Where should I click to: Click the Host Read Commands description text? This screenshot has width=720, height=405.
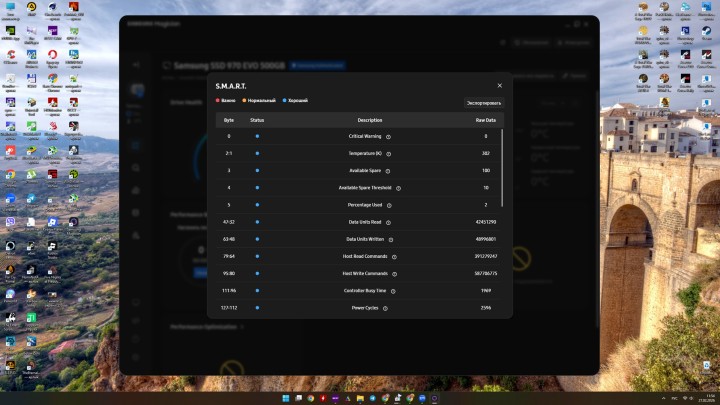pyautogui.click(x=365, y=256)
